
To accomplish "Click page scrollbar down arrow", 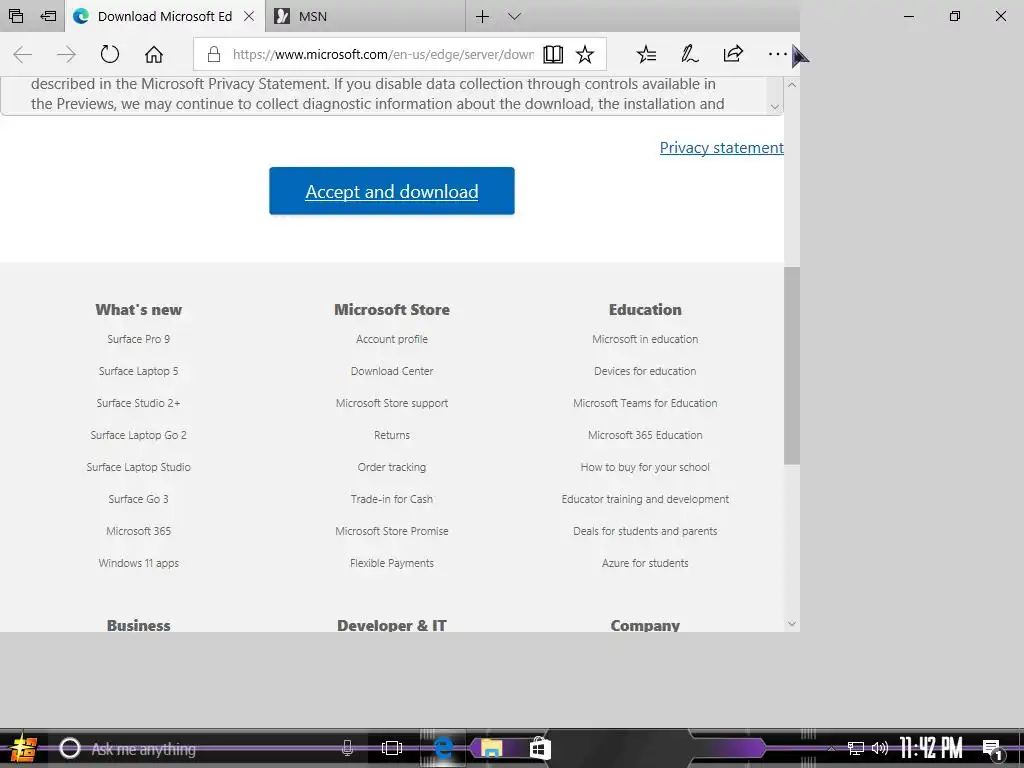I will click(792, 624).
